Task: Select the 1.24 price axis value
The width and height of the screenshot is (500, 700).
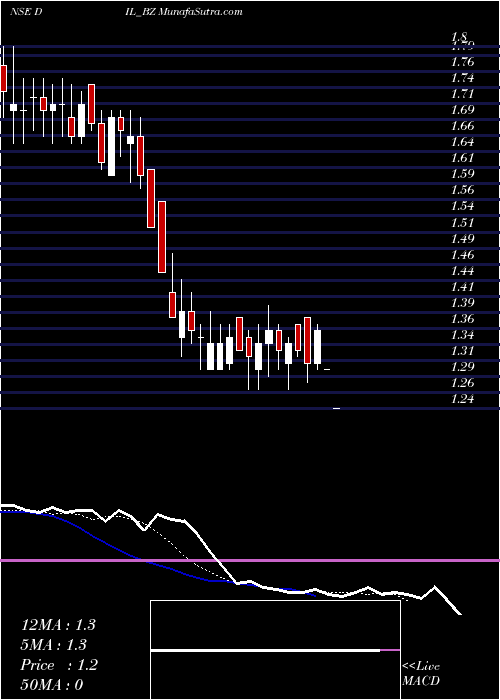Action: pyautogui.click(x=463, y=399)
